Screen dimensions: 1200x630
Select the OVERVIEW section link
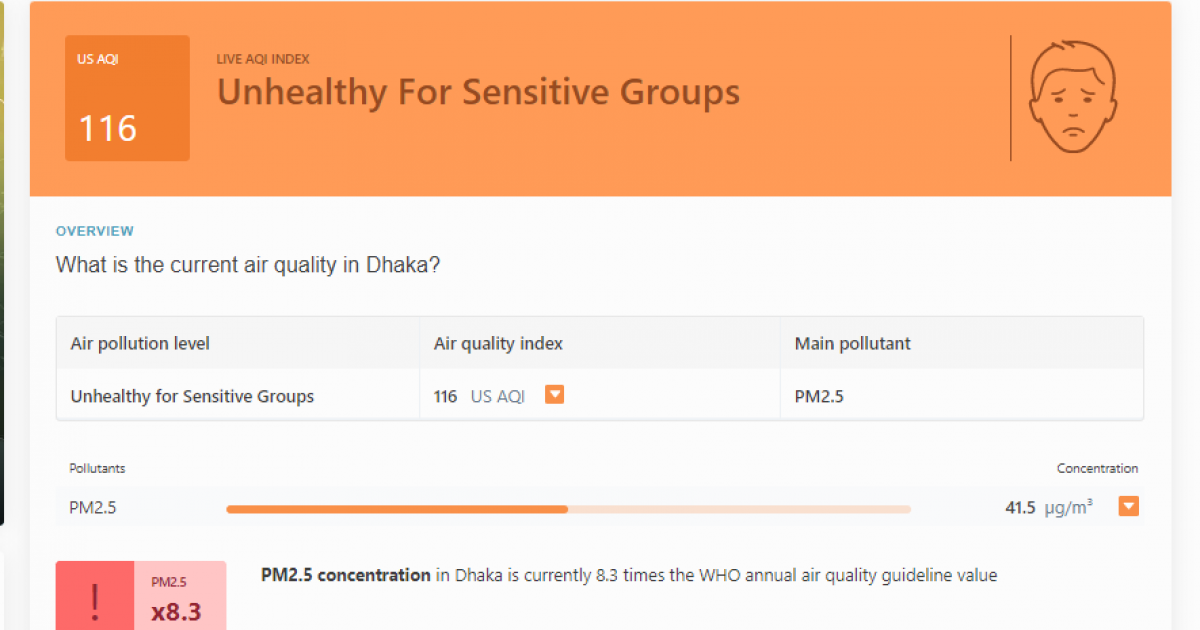coord(95,231)
